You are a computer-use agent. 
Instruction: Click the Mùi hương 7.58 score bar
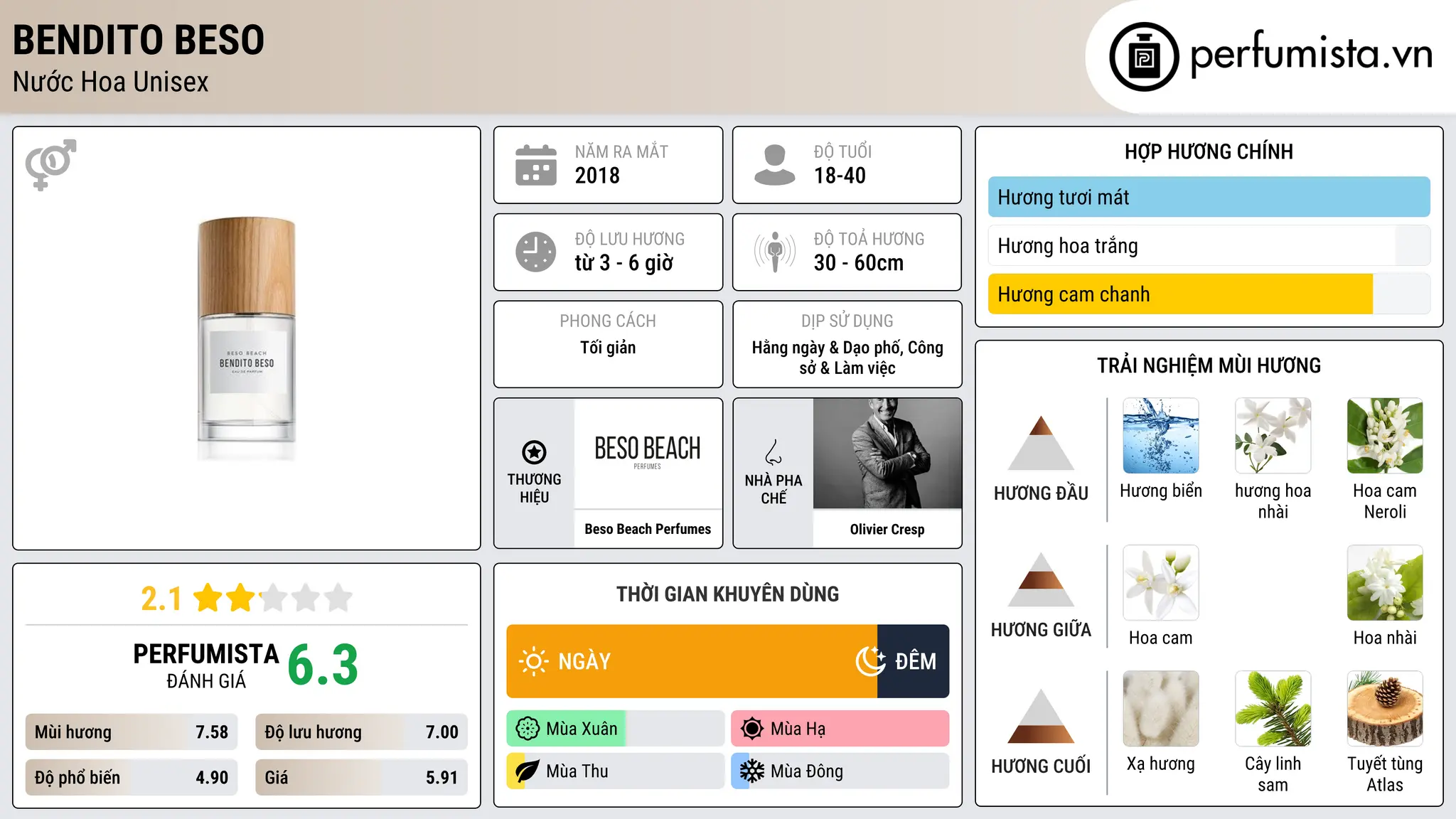(x=132, y=732)
